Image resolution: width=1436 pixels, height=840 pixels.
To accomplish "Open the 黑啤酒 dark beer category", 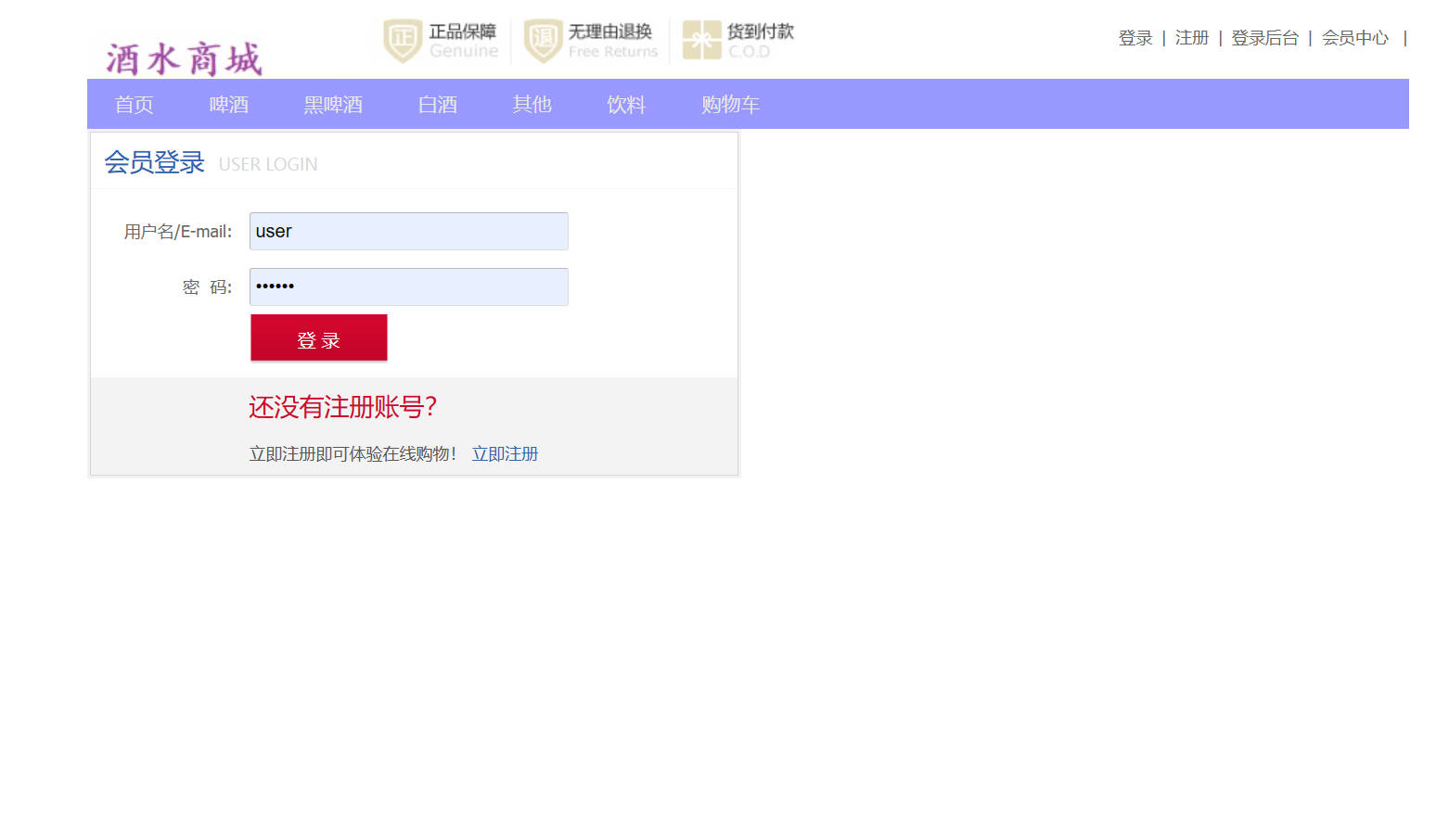I will [x=332, y=104].
